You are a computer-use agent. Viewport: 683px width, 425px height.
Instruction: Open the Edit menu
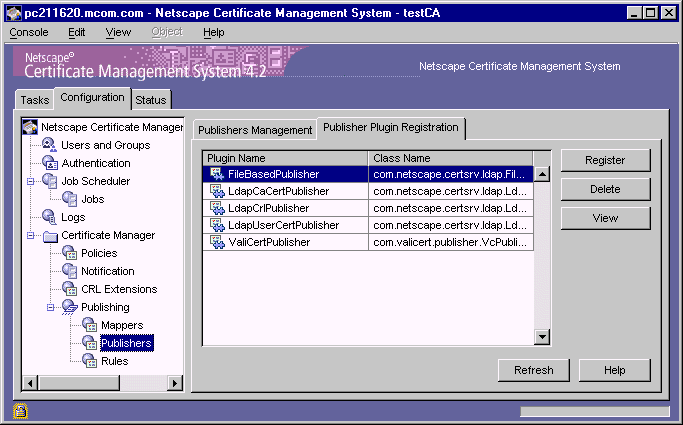[x=77, y=32]
